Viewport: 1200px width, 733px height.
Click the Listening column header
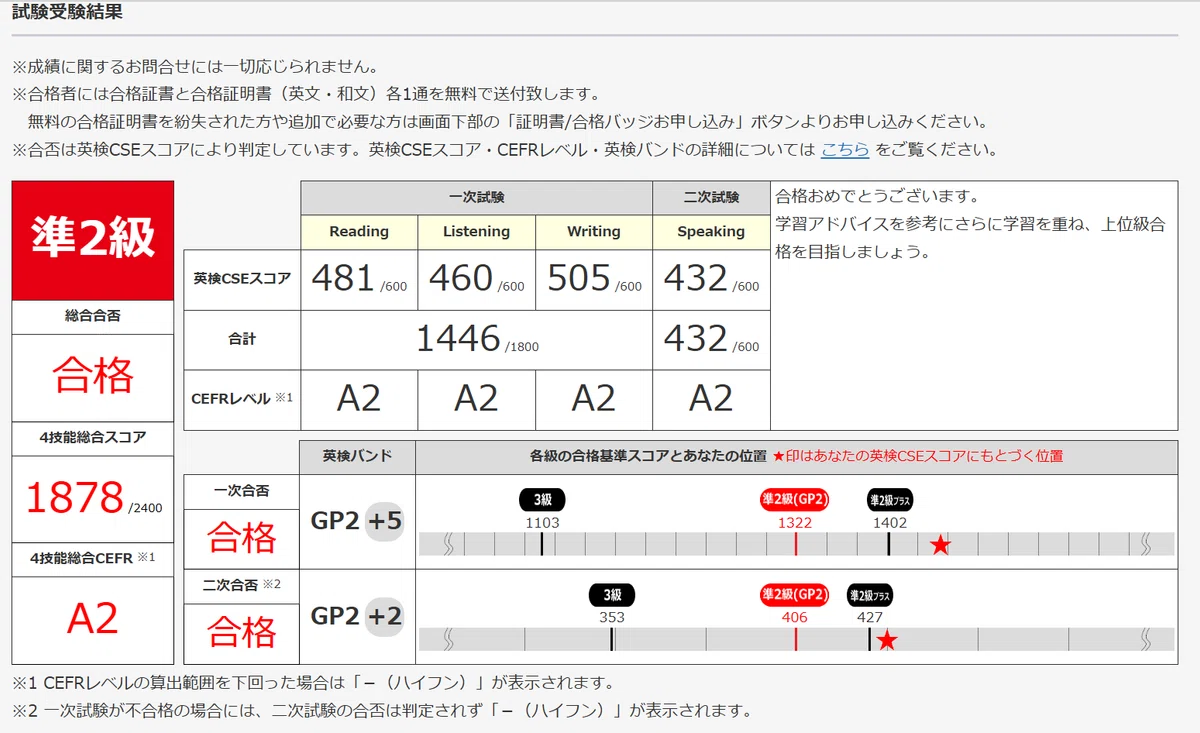click(476, 231)
